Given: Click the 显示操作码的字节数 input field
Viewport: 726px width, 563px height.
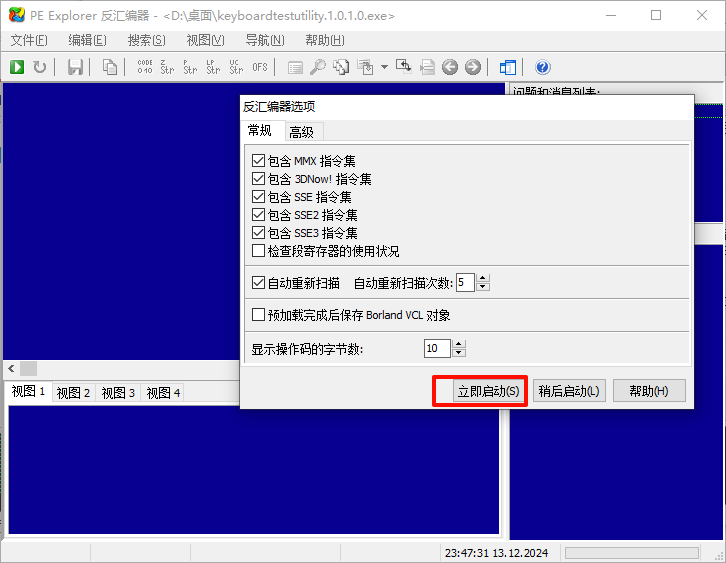Looking at the screenshot, I should tap(437, 348).
